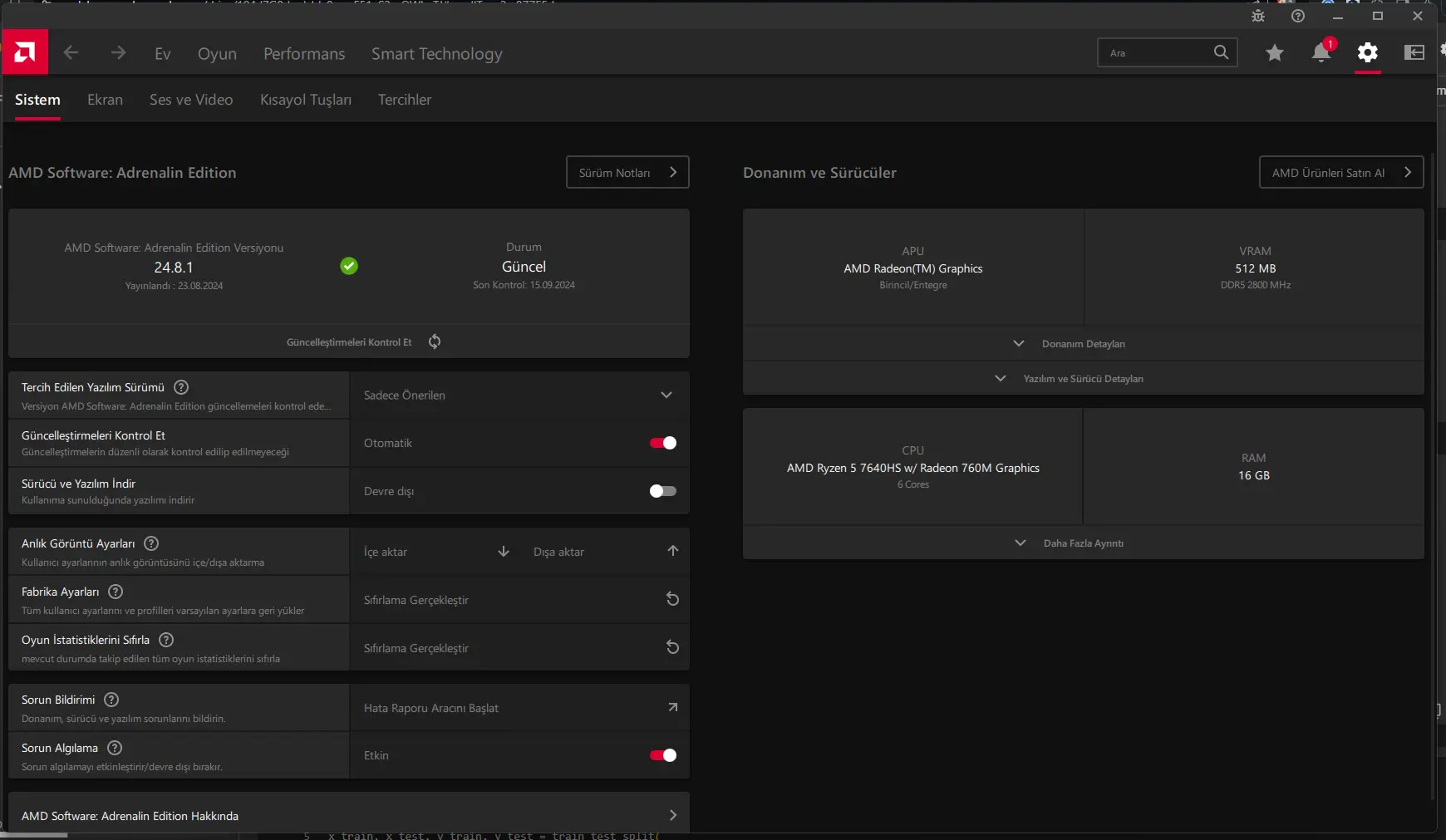Screen dimensions: 1446x840
Task: Go back with the left arrow icon
Action: 71,52
